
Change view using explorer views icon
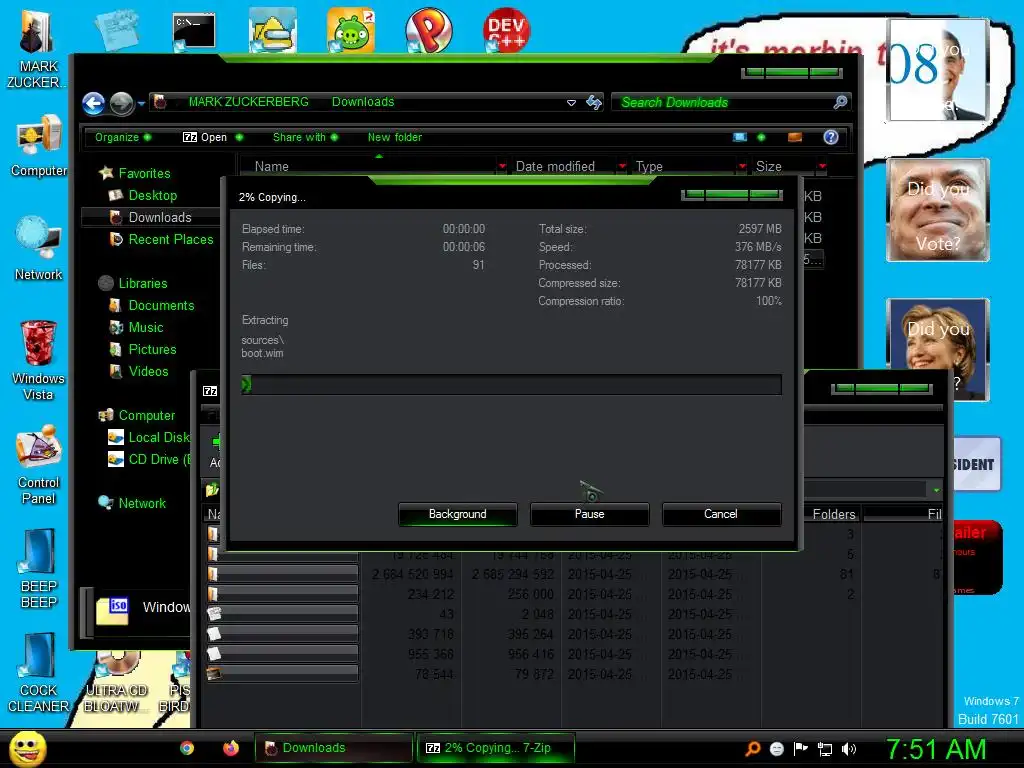pos(740,137)
